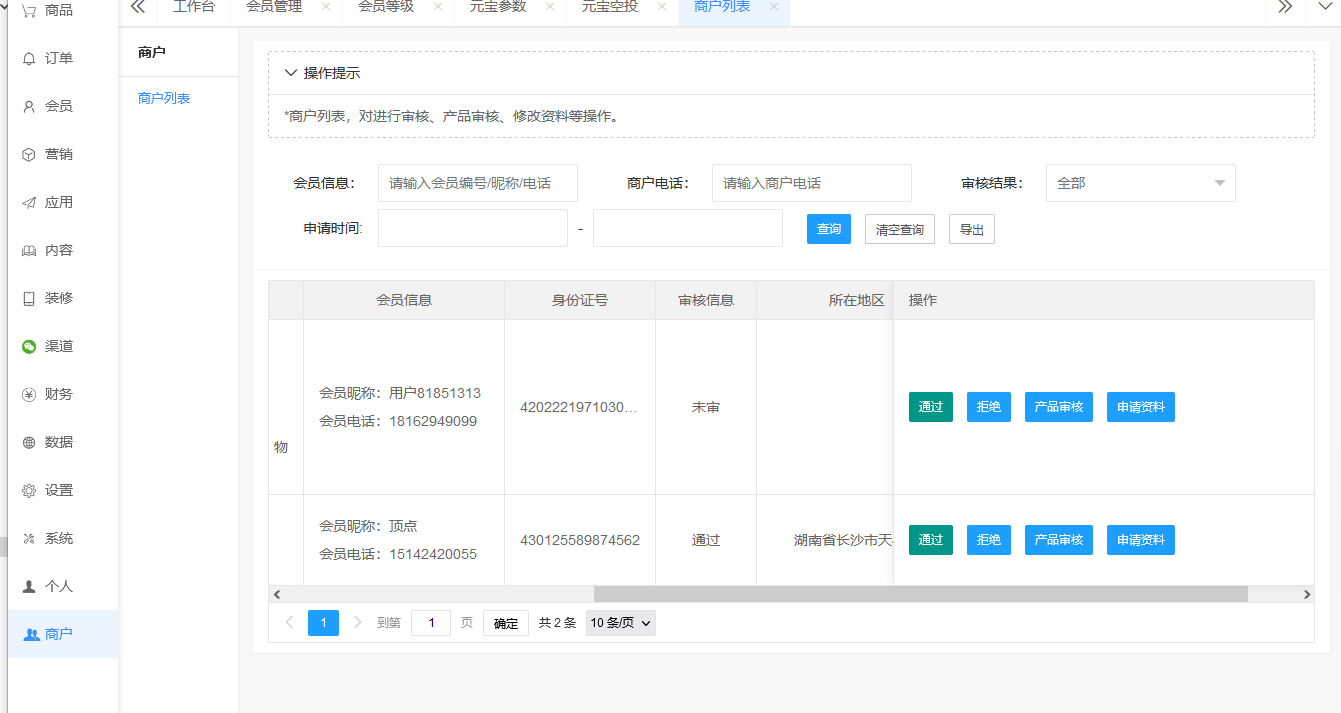Click the 数据 globe icon in sidebar

[29, 443]
